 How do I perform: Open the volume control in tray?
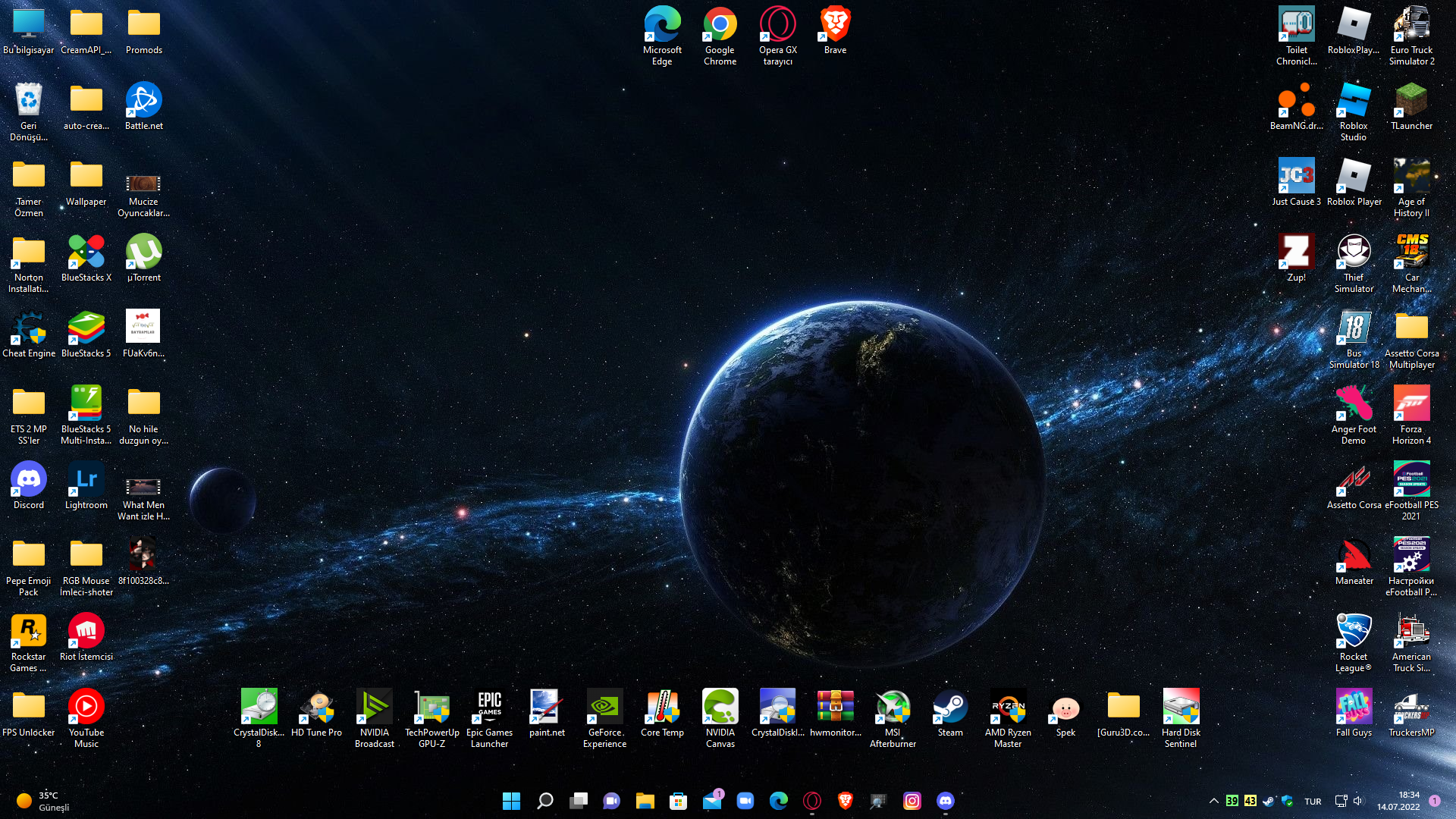[x=1357, y=801]
